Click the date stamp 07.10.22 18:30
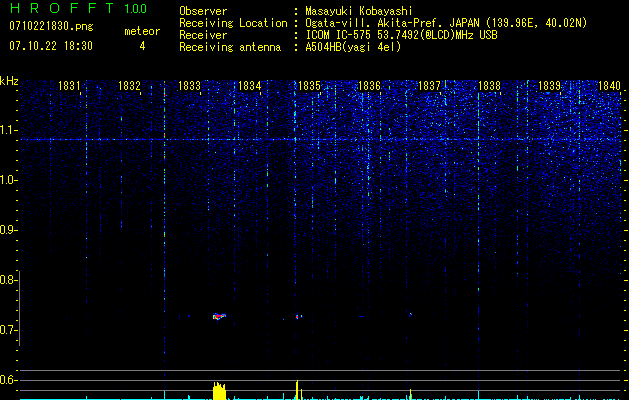The image size is (629, 400). 51,46
